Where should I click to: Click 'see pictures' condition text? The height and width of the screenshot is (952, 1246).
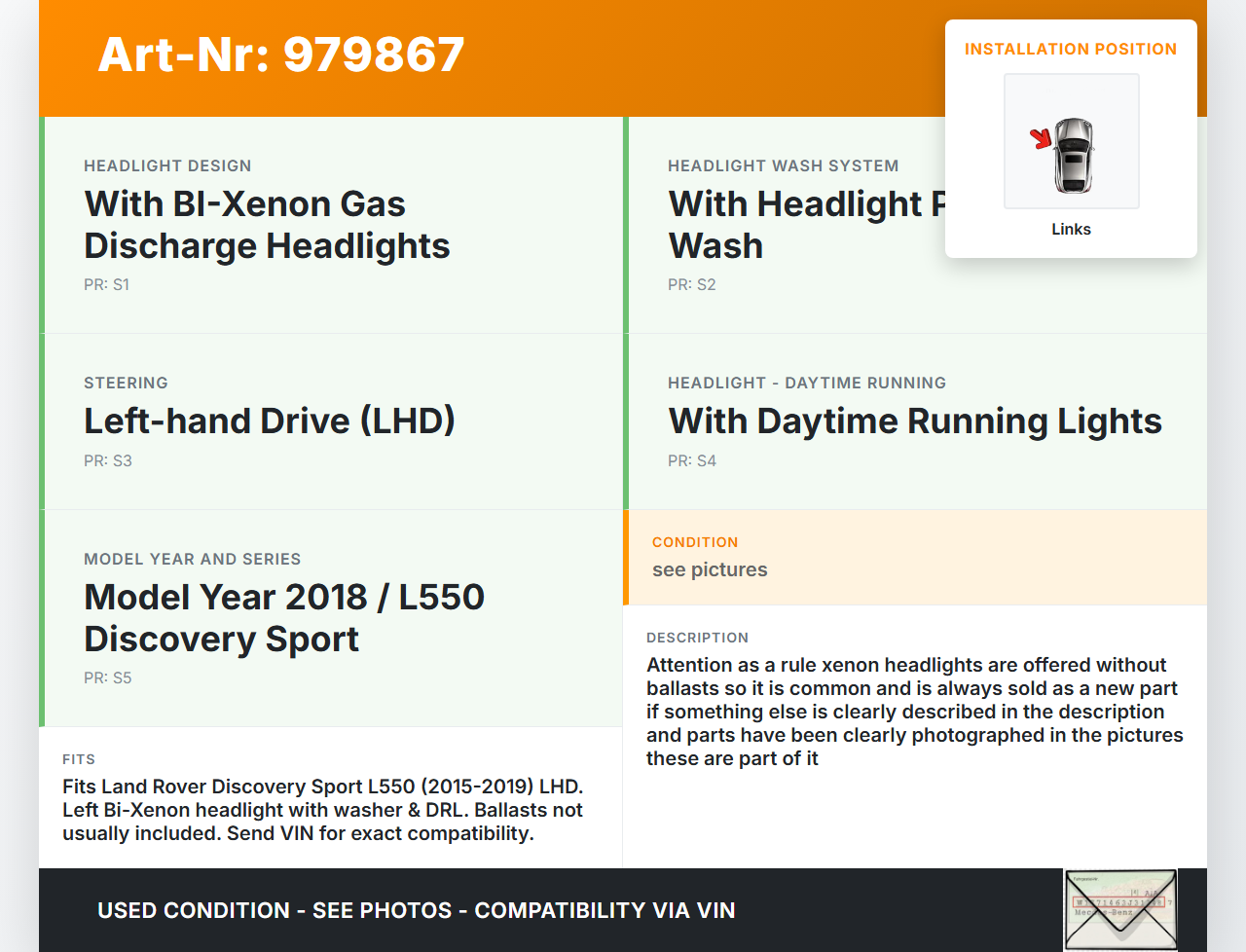pos(710,570)
